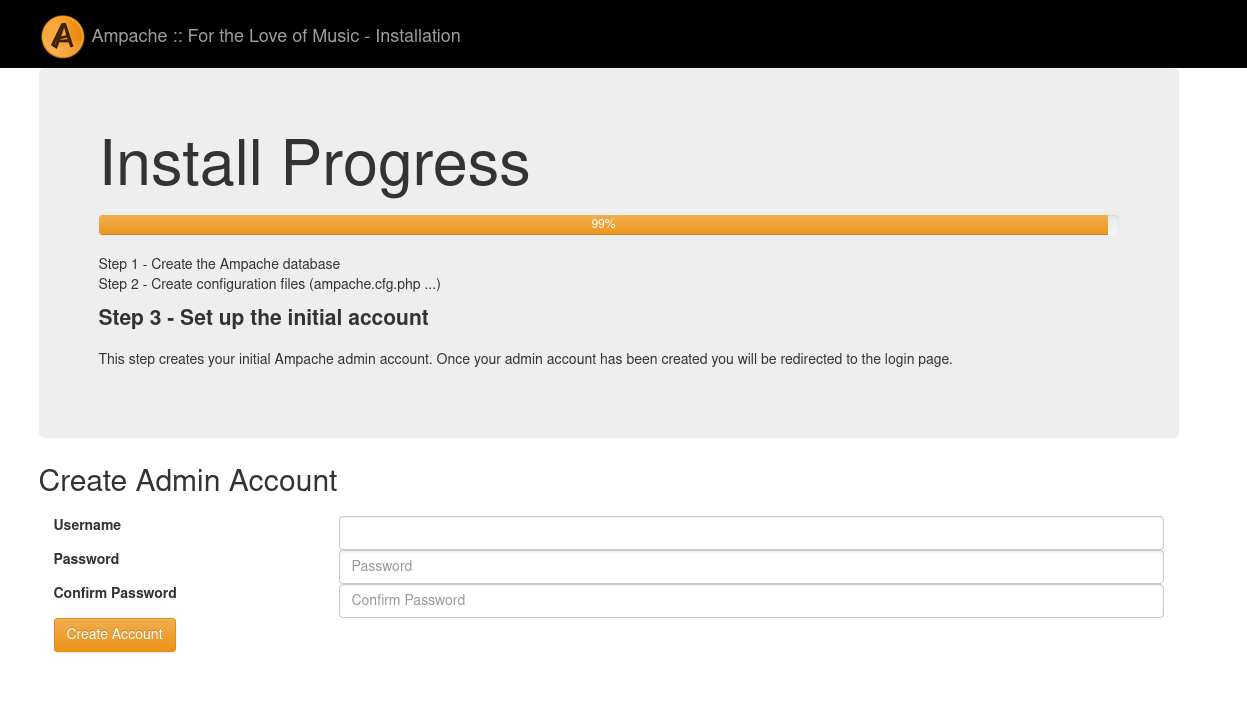Click the 99% label in the progress bar
The width and height of the screenshot is (1247, 720).
point(603,225)
